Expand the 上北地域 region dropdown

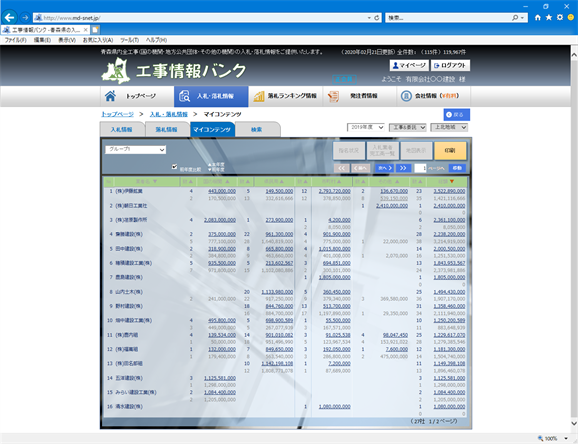pyautogui.click(x=450, y=127)
